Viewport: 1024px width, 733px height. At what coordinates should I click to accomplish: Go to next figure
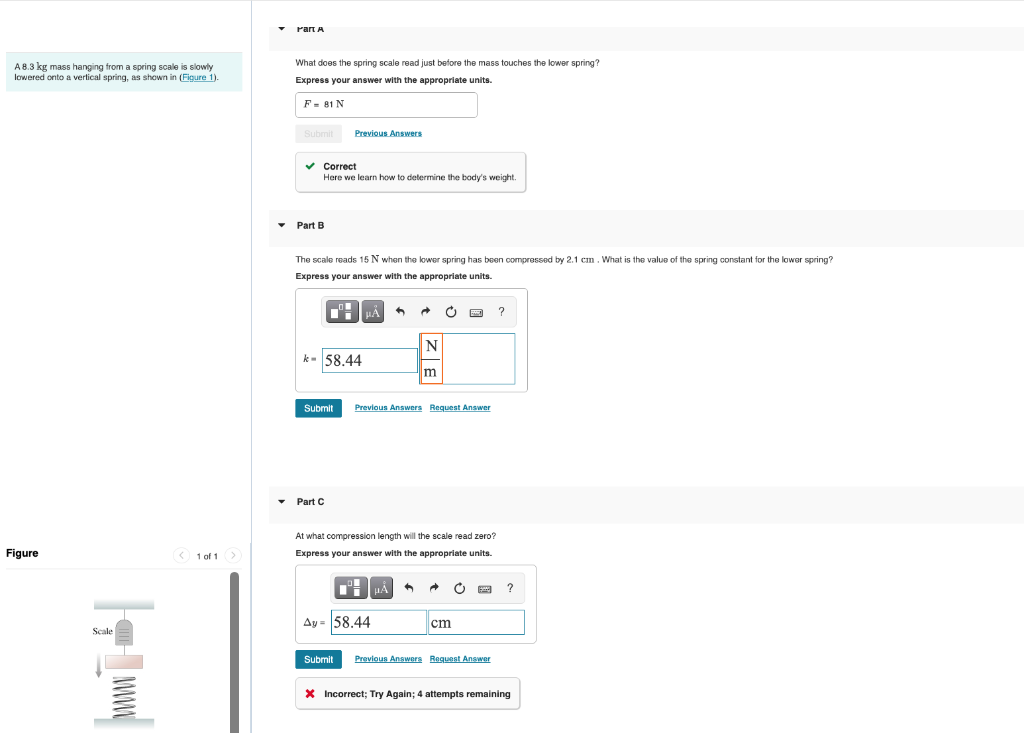tap(233, 555)
